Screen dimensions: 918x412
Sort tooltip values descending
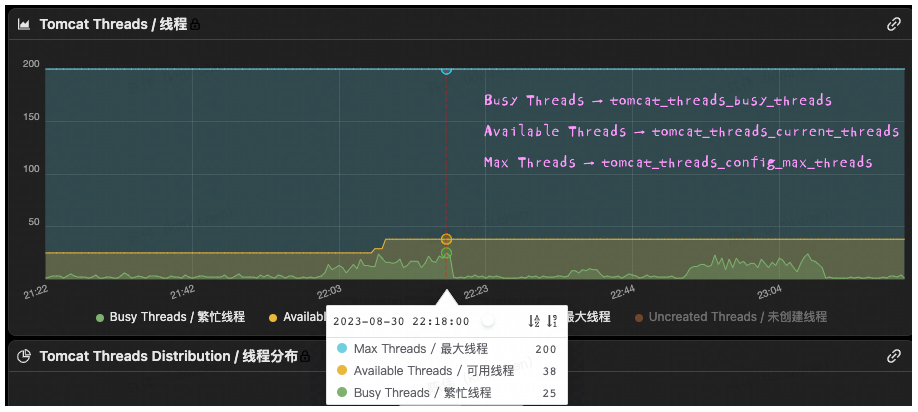tap(552, 321)
